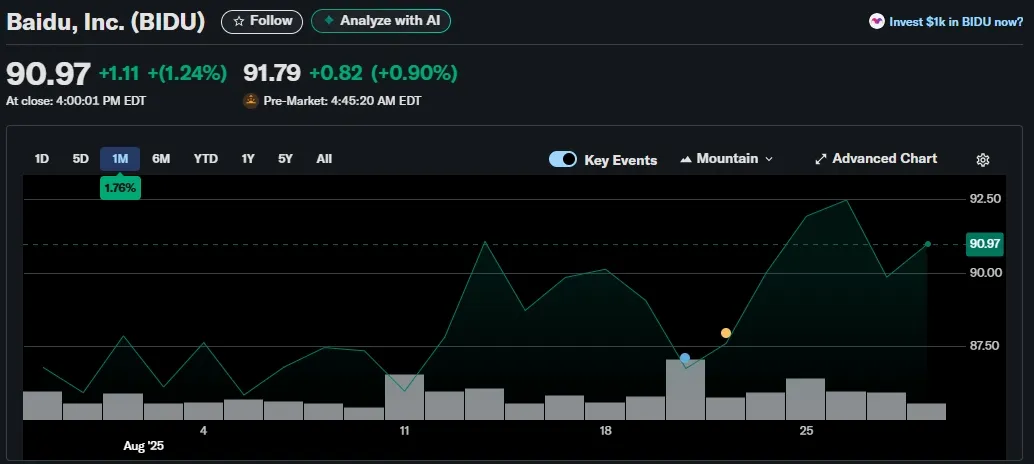The height and width of the screenshot is (464, 1034).
Task: Click the star icon in Follow button
Action: [239, 22]
